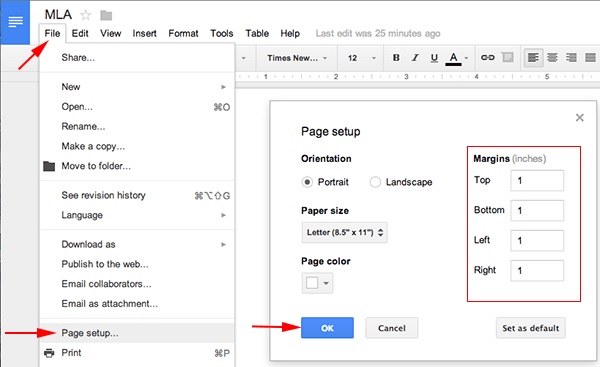
Task: Choose Page setup... from File menu
Action: [136, 333]
